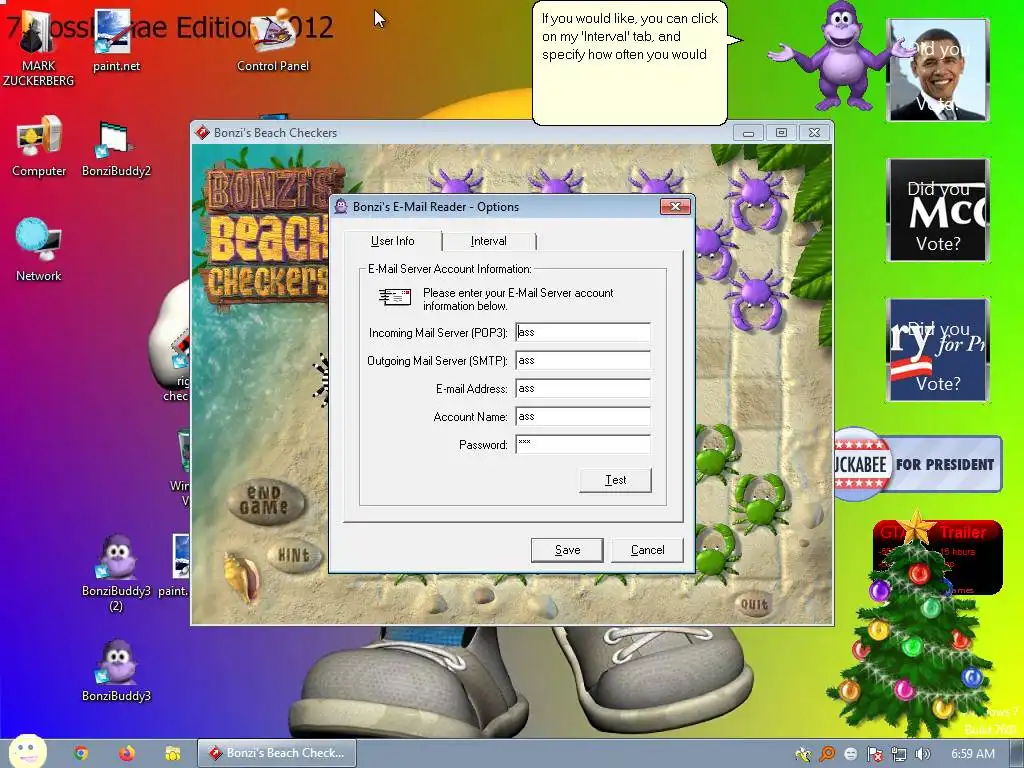Focus the E-mail Address field
The width and height of the screenshot is (1024, 768).
[583, 388]
